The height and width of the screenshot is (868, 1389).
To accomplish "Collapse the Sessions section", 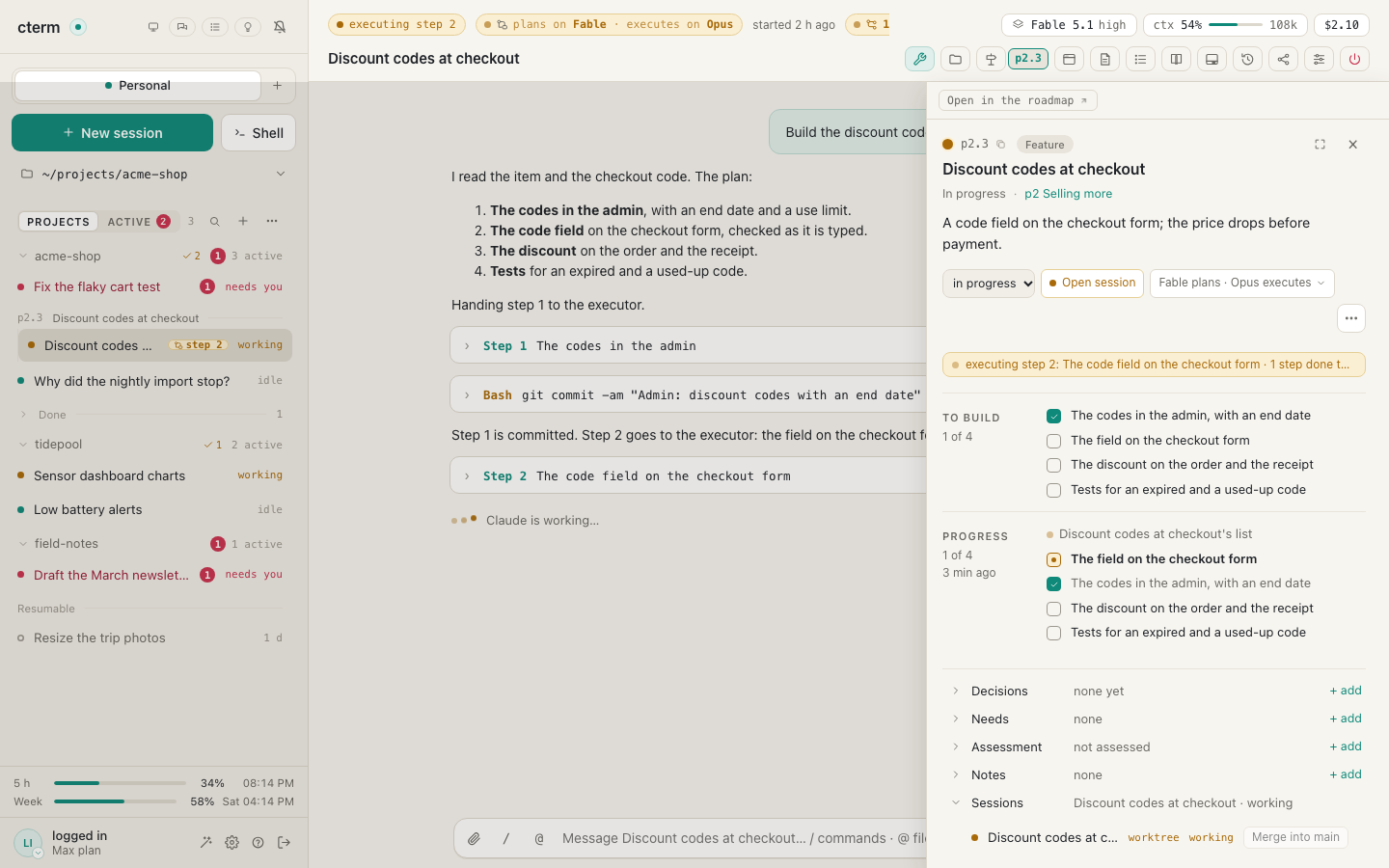I will click(956, 802).
